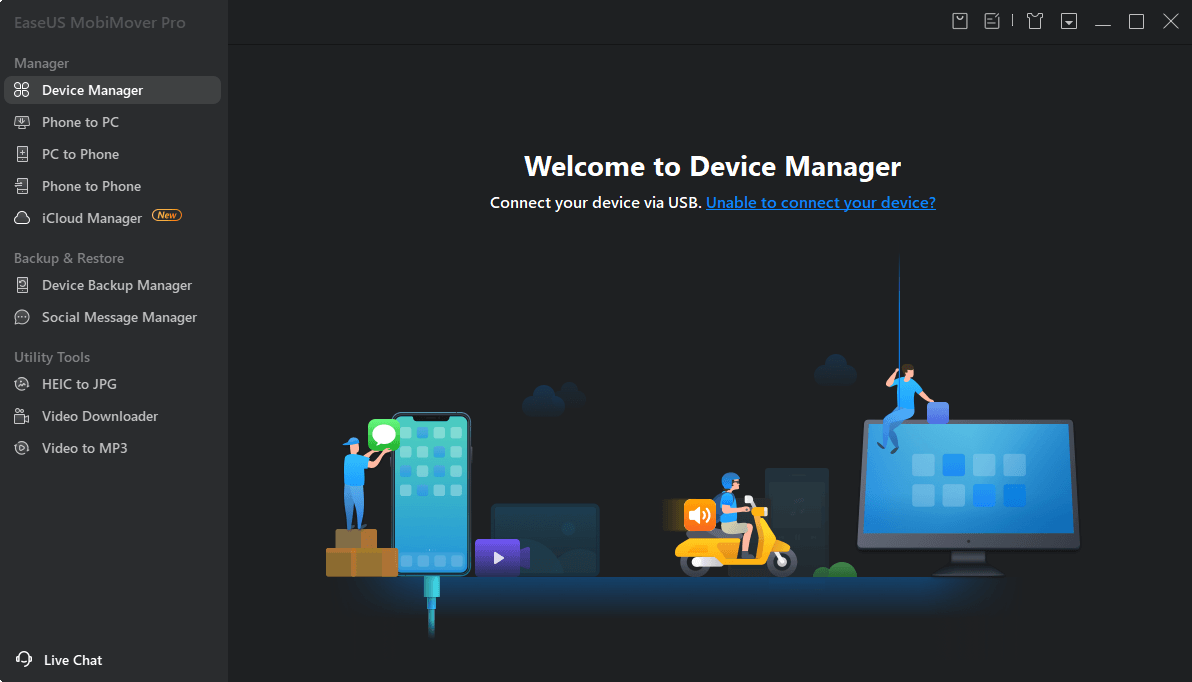
Task: Open the Phone to PC transfer tool
Action: 79,121
